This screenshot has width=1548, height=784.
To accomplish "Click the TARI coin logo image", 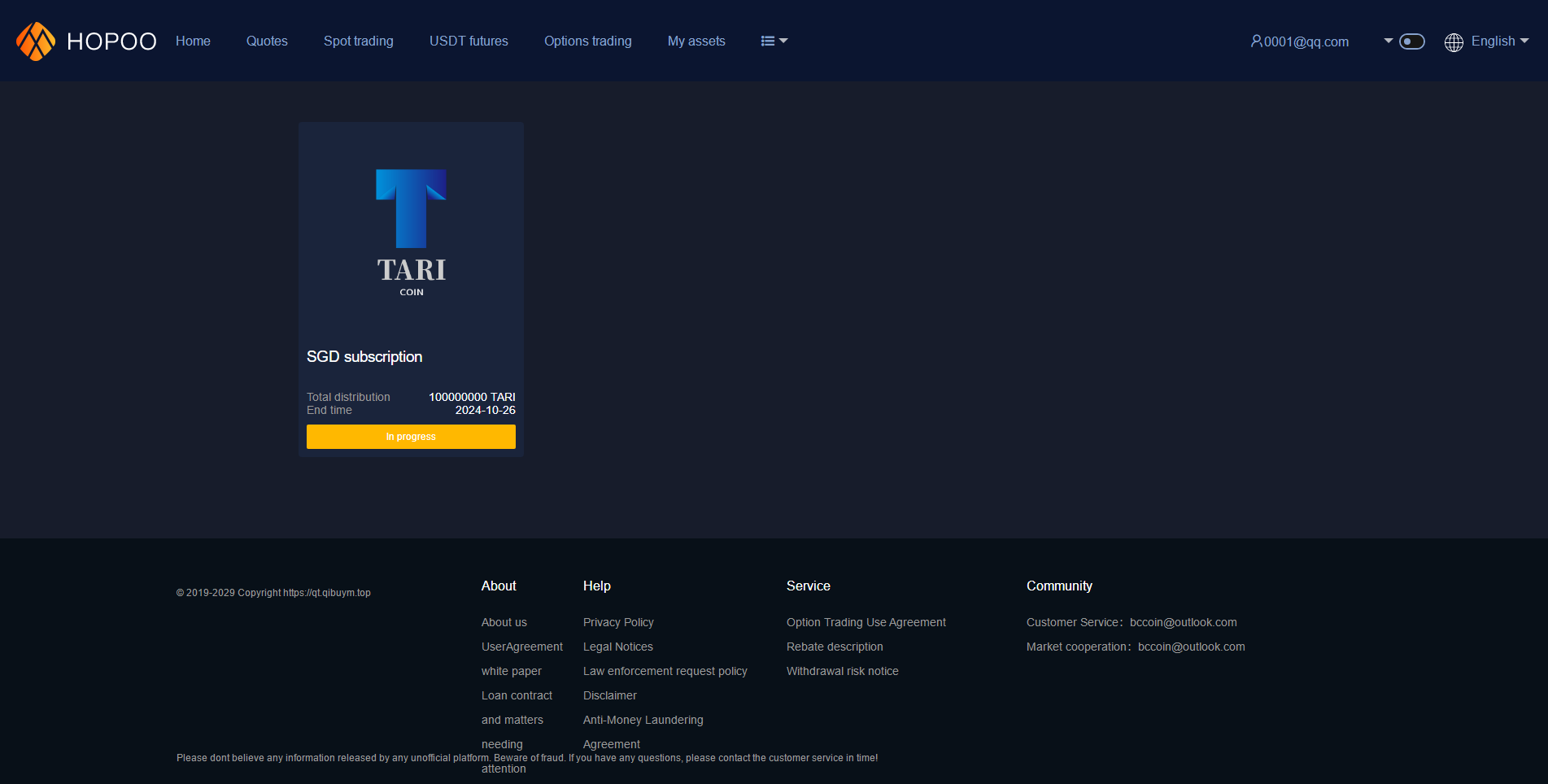I will click(x=411, y=232).
